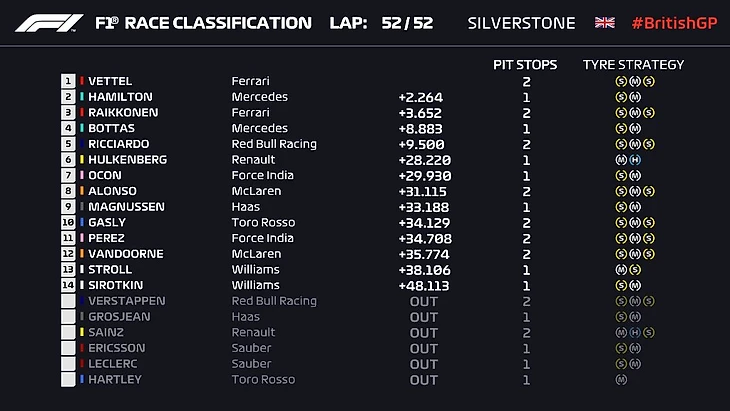Click the position 1 number box
Image resolution: width=730 pixels, height=411 pixels.
[x=68, y=81]
